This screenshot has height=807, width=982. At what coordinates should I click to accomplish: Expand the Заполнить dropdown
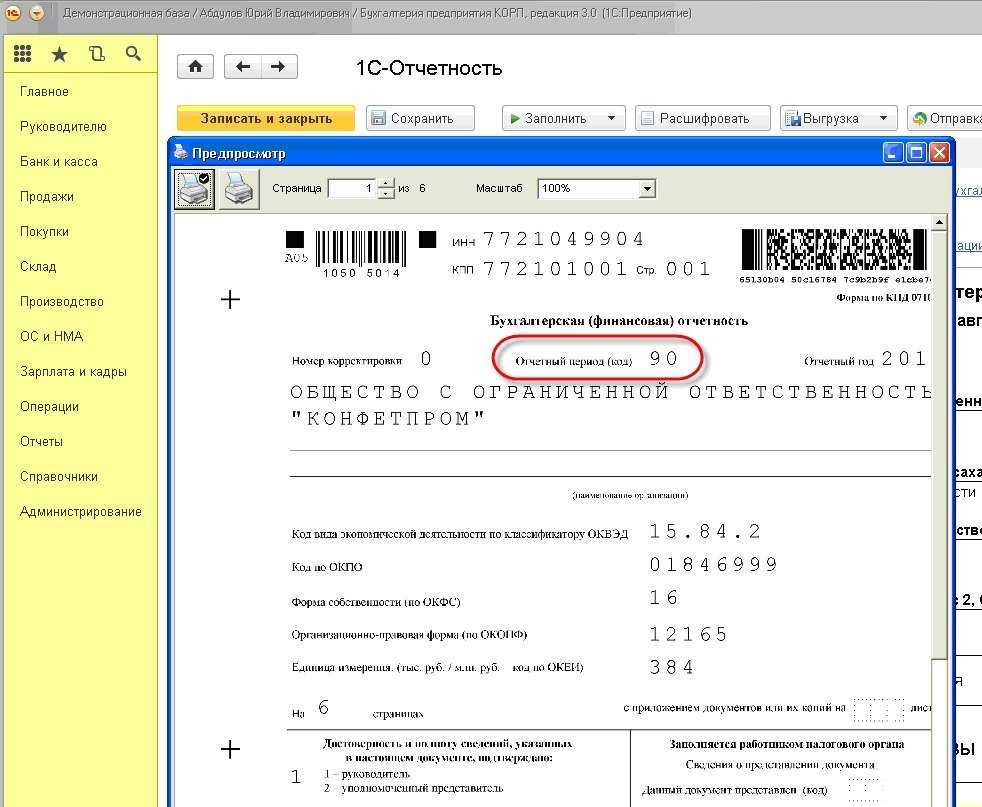tap(611, 118)
